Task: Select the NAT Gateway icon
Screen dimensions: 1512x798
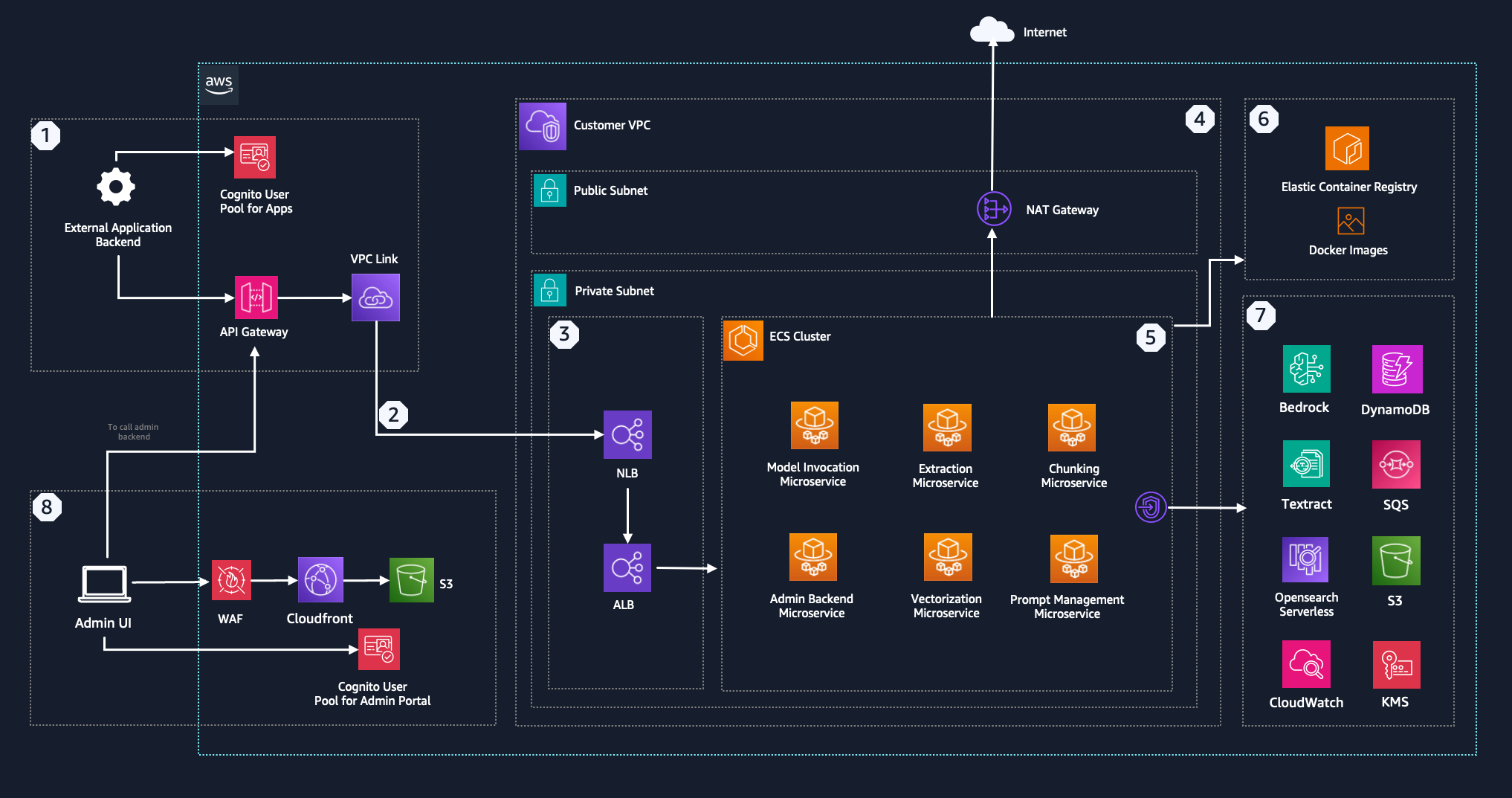Action: pyautogui.click(x=994, y=209)
